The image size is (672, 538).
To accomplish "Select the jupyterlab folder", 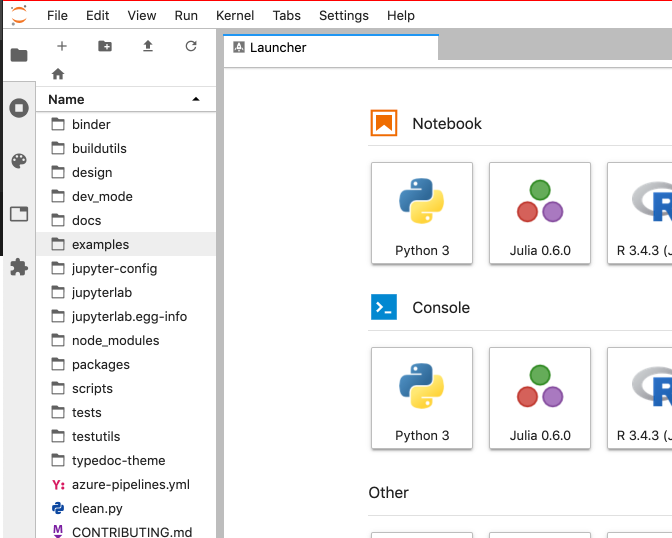I will (x=126, y=292).
